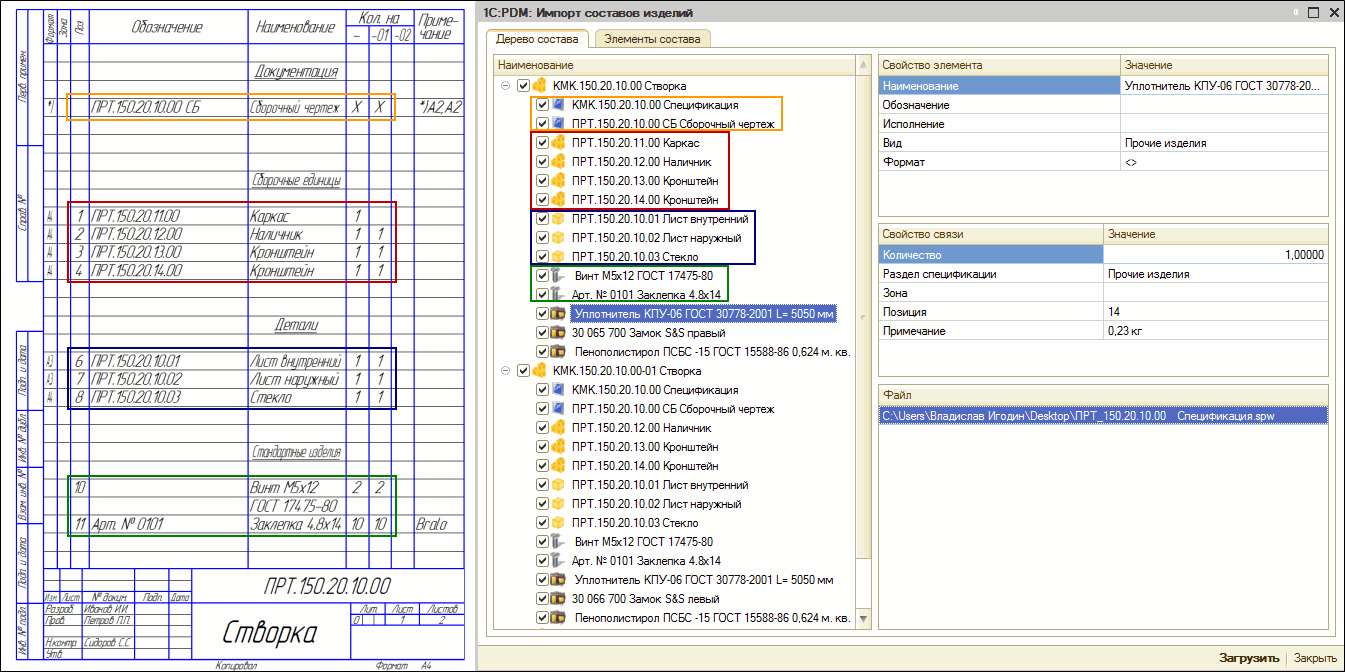This screenshot has height=672, width=1345.
Task: Select the Обозначение property row
Action: pyautogui.click(x=1103, y=105)
